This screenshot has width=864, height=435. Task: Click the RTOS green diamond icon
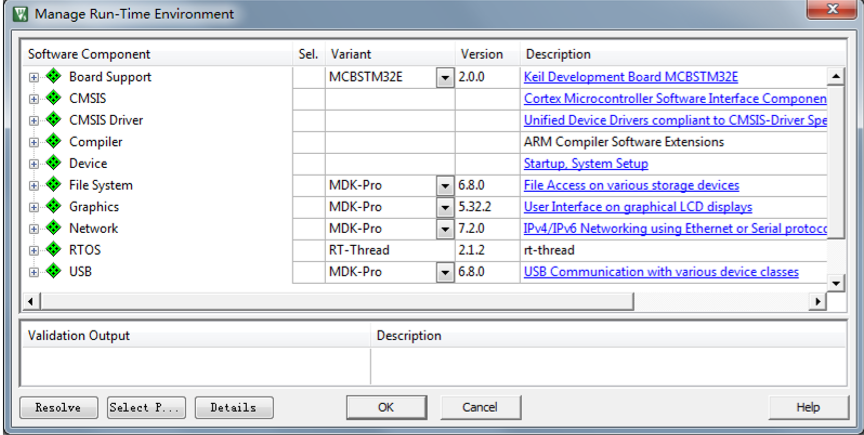pos(53,250)
